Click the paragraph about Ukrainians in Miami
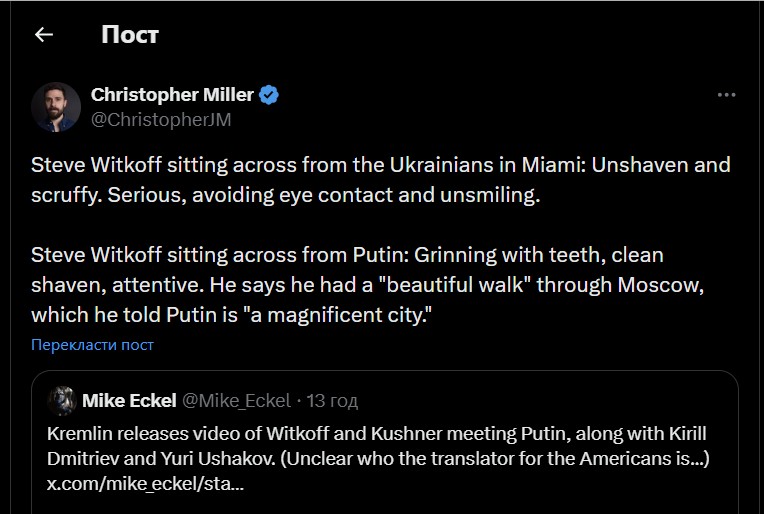Viewport: 764px width, 514px height. [x=380, y=179]
